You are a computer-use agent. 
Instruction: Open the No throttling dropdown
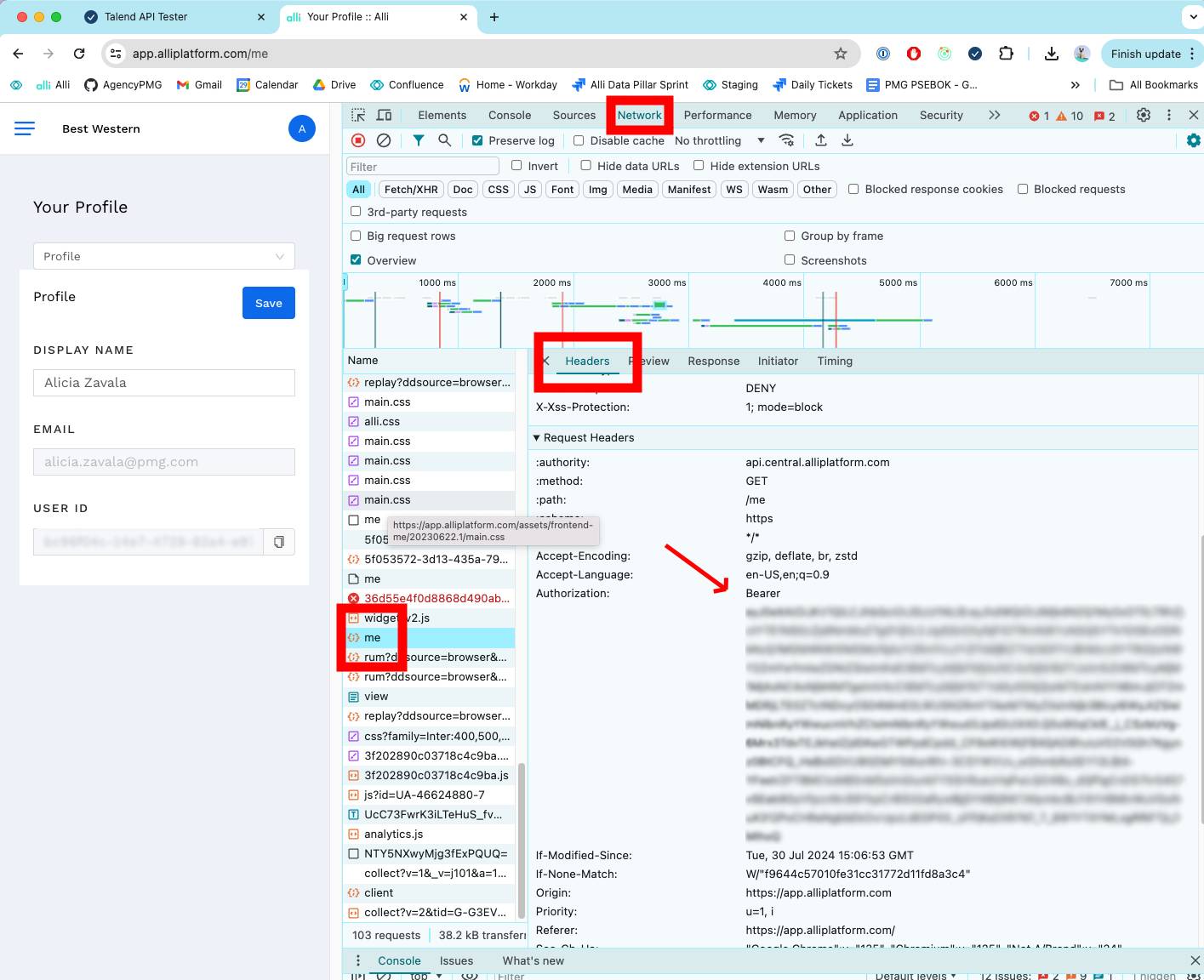pos(719,141)
